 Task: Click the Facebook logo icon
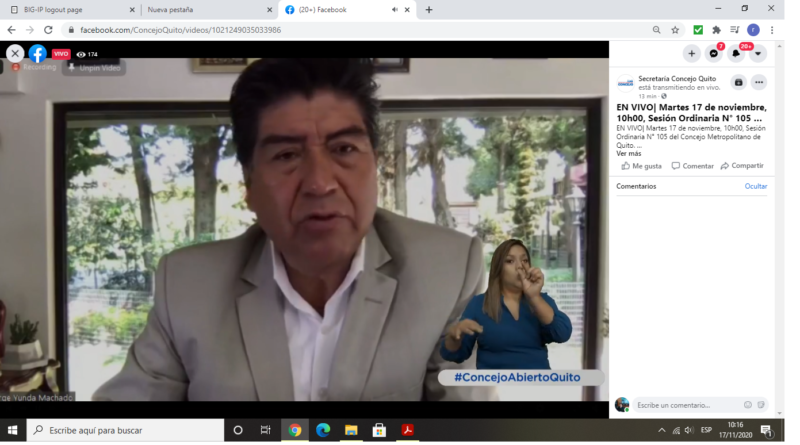pos(38,53)
